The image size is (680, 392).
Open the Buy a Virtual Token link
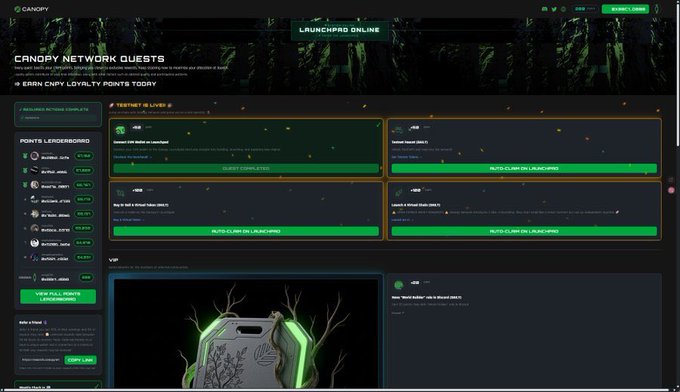129,220
